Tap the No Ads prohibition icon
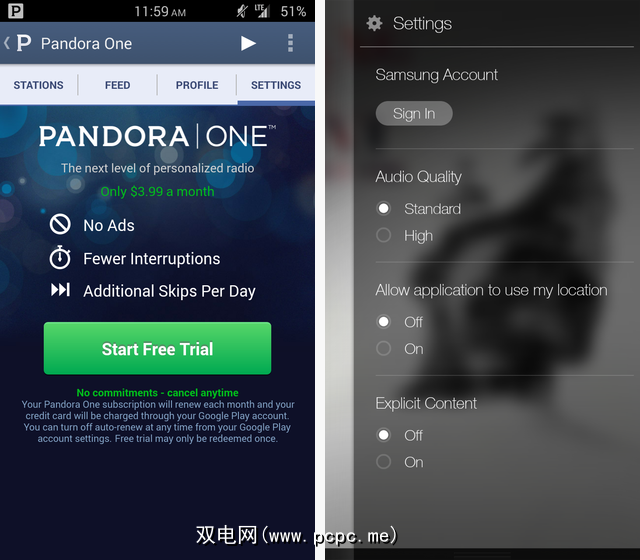Screen dimensions: 640x560 (x=60, y=224)
